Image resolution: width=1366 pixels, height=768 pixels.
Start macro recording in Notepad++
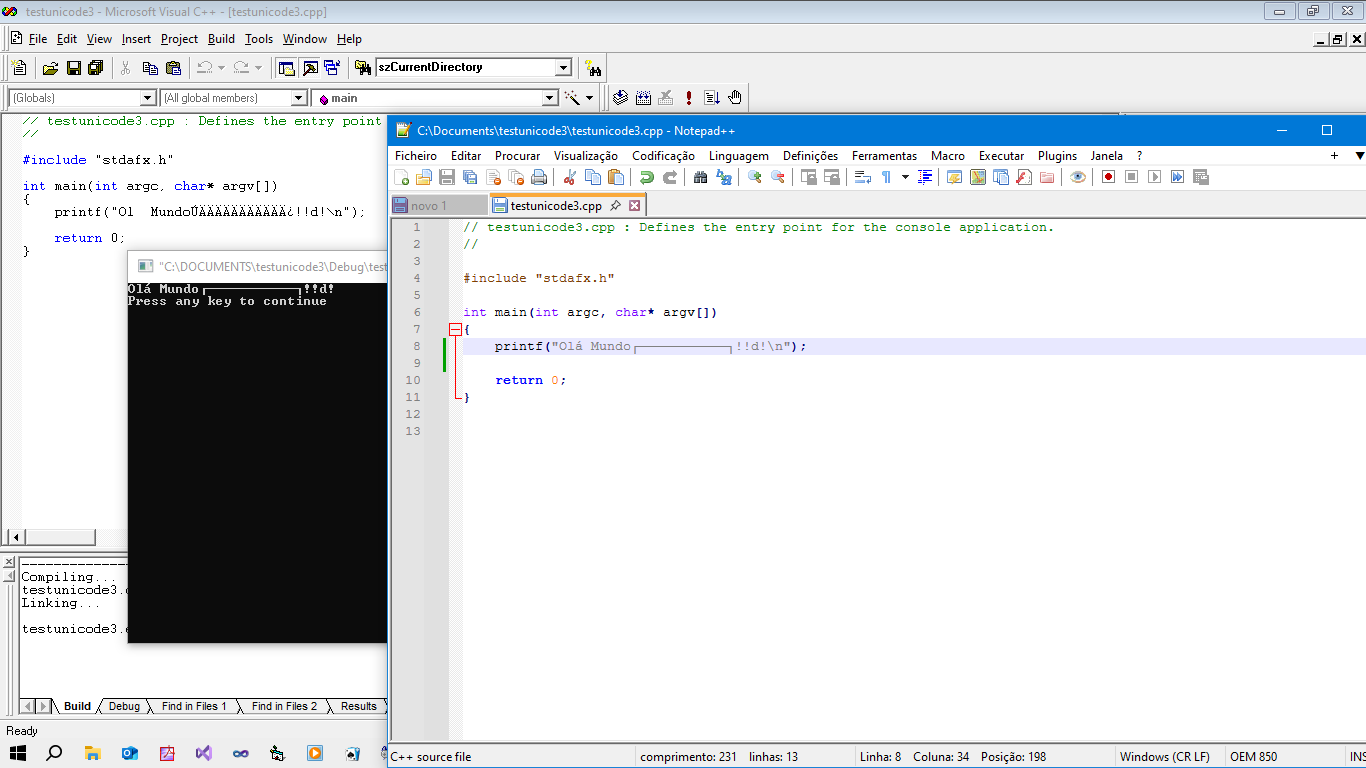click(1108, 177)
